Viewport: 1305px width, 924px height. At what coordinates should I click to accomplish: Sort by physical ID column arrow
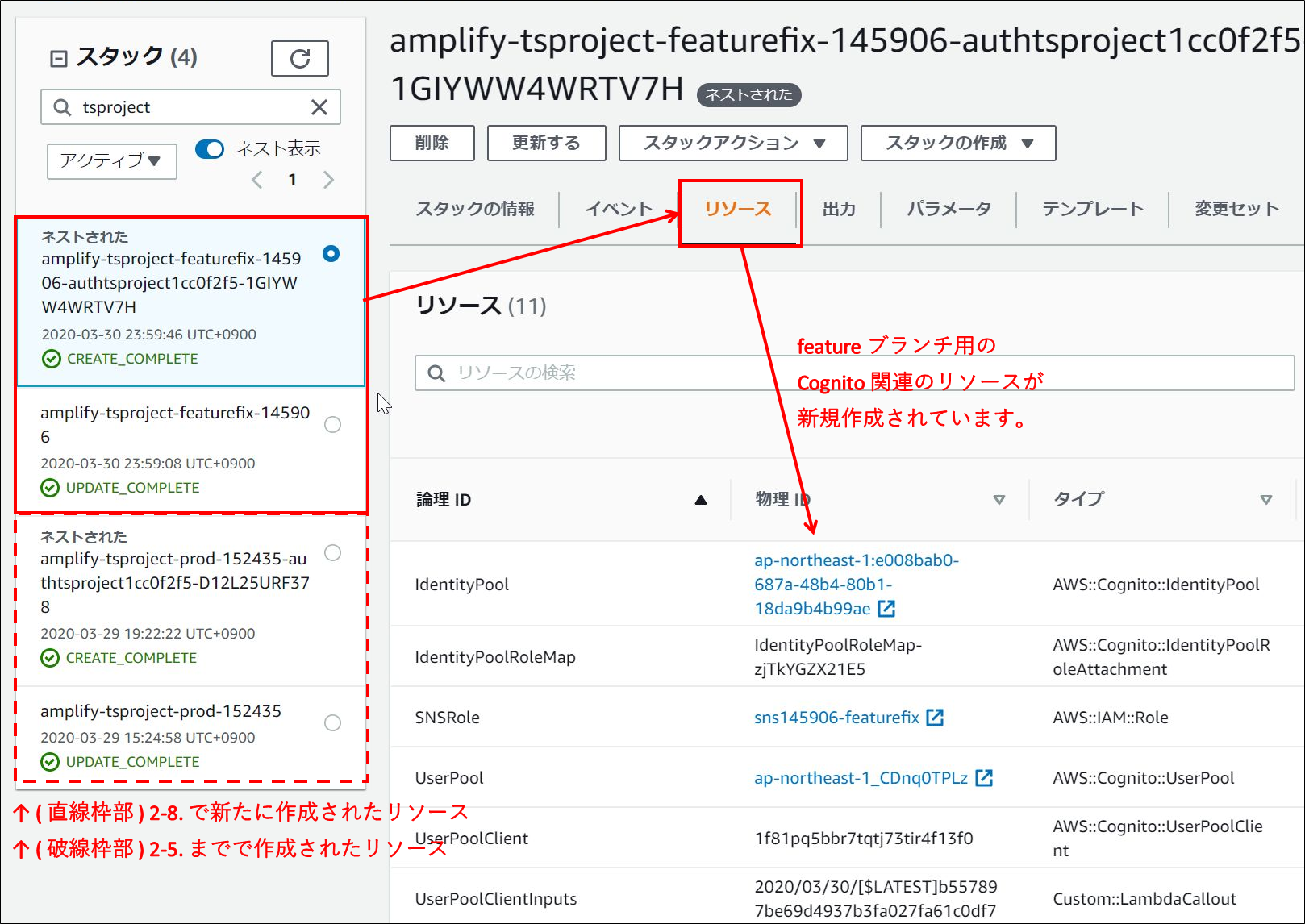tap(999, 500)
